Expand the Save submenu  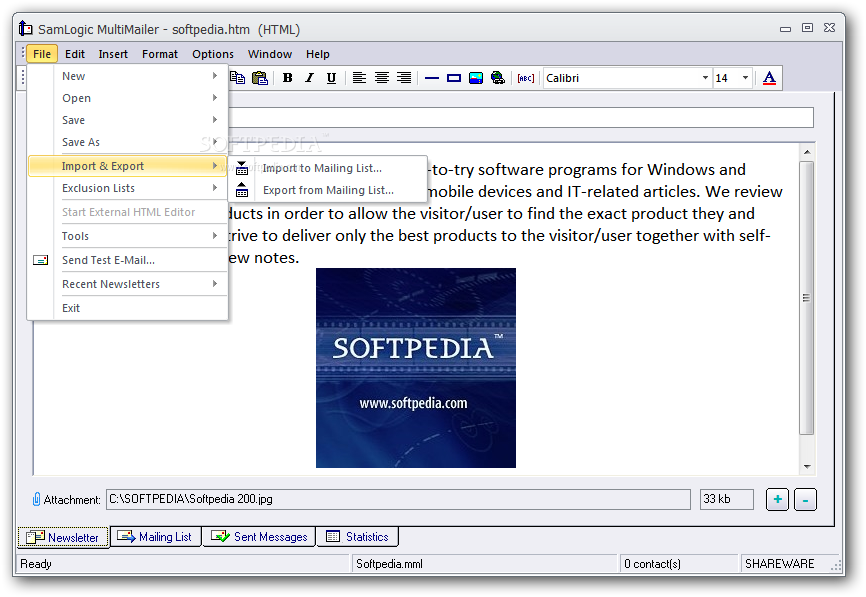128,120
